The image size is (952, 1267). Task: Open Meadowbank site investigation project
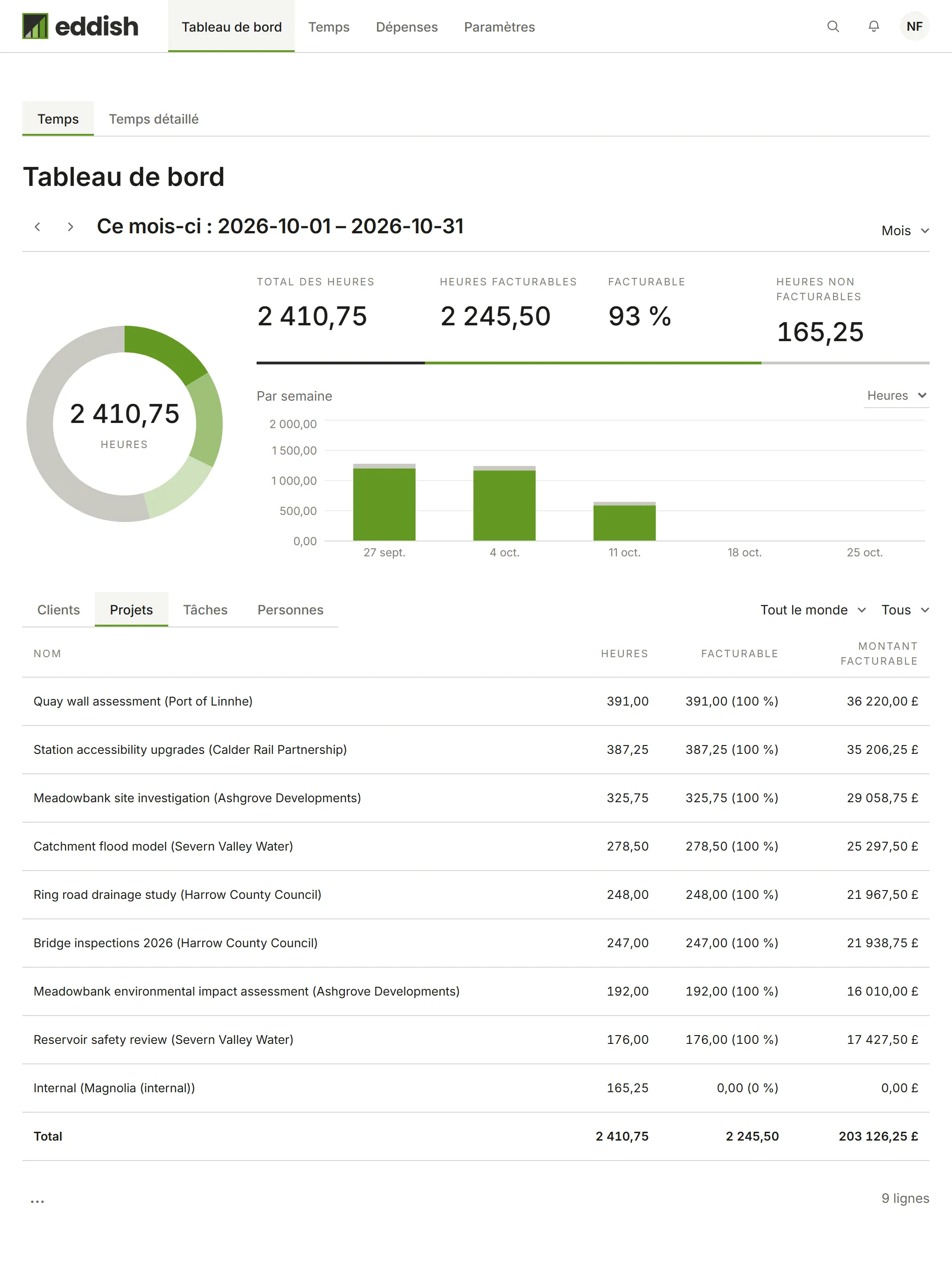click(x=198, y=798)
